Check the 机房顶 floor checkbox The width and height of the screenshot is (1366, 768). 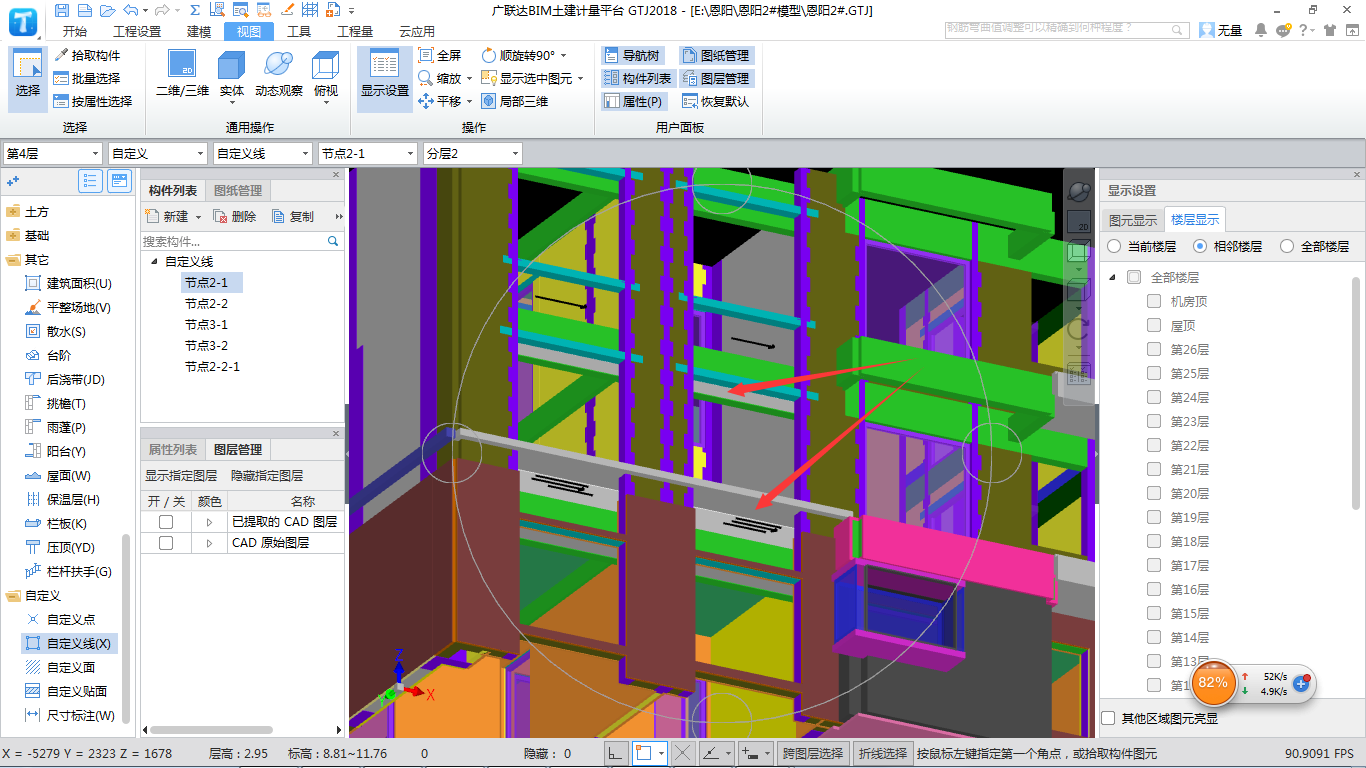(1154, 301)
